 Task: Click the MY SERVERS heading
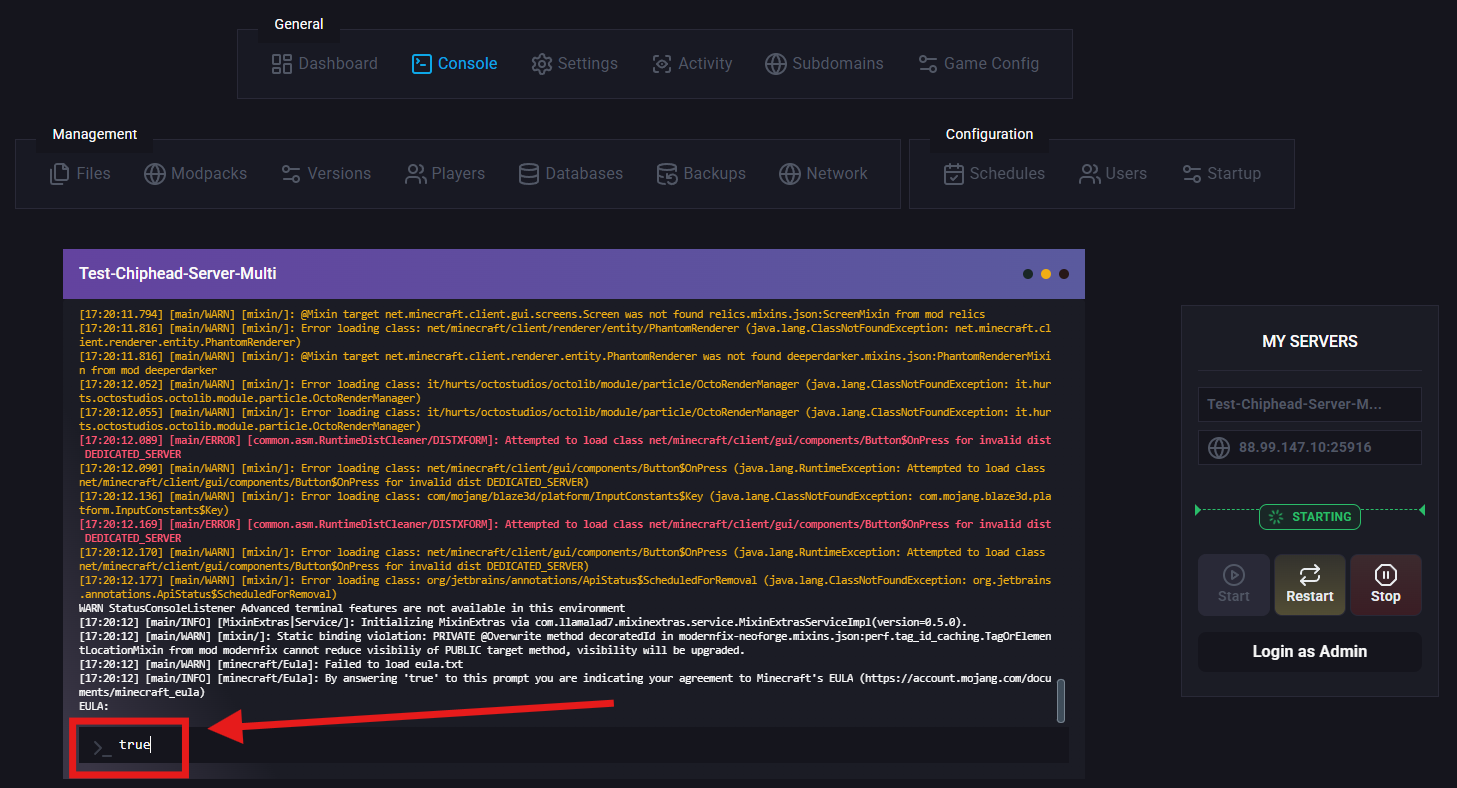tap(1310, 342)
